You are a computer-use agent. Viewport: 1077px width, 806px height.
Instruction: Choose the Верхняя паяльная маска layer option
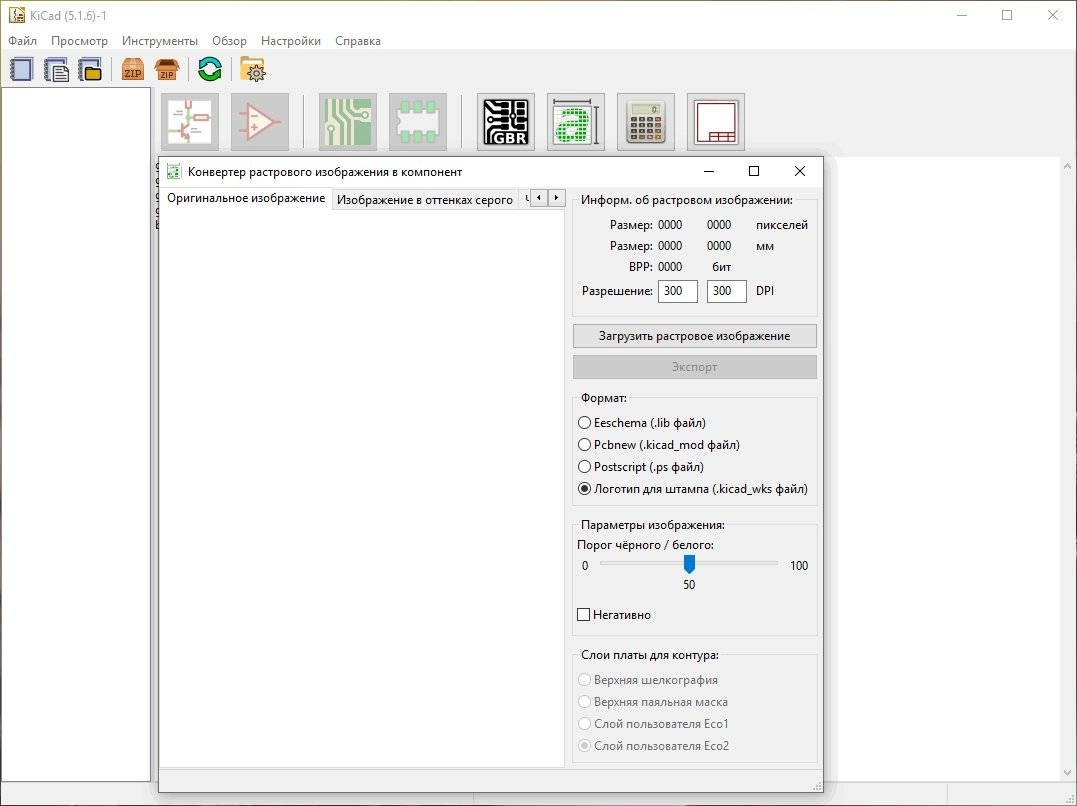point(653,702)
